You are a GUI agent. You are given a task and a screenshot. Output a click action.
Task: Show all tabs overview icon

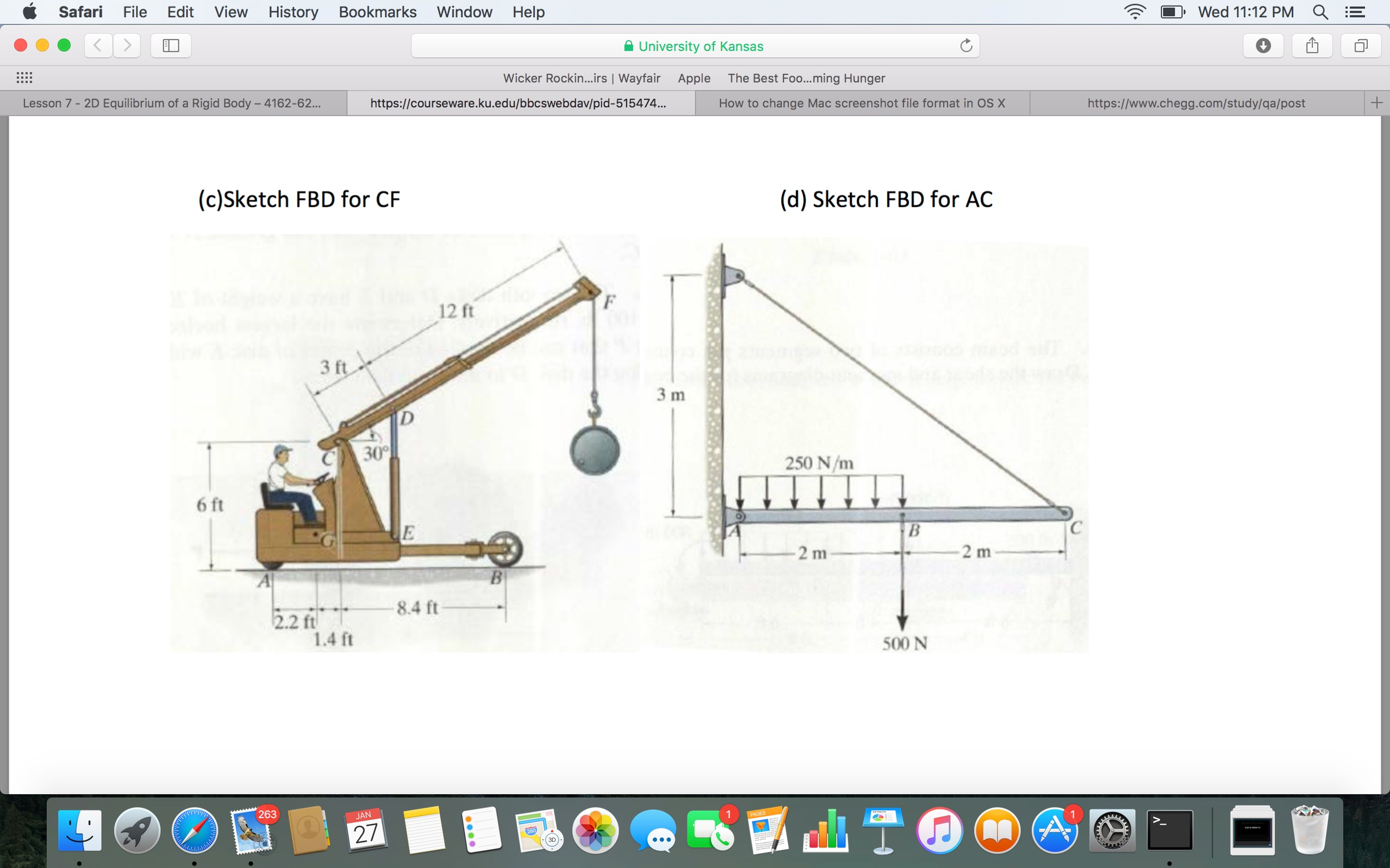point(1361,46)
